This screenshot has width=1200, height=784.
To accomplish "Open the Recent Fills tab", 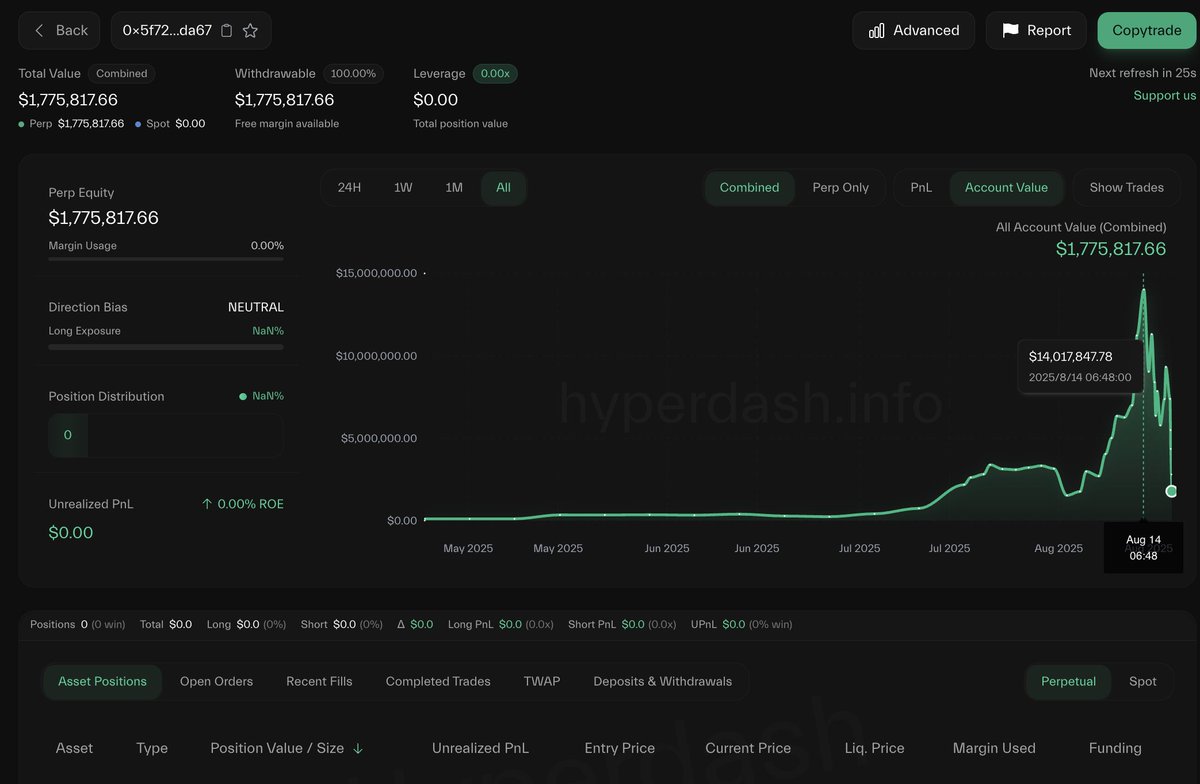I will (319, 681).
